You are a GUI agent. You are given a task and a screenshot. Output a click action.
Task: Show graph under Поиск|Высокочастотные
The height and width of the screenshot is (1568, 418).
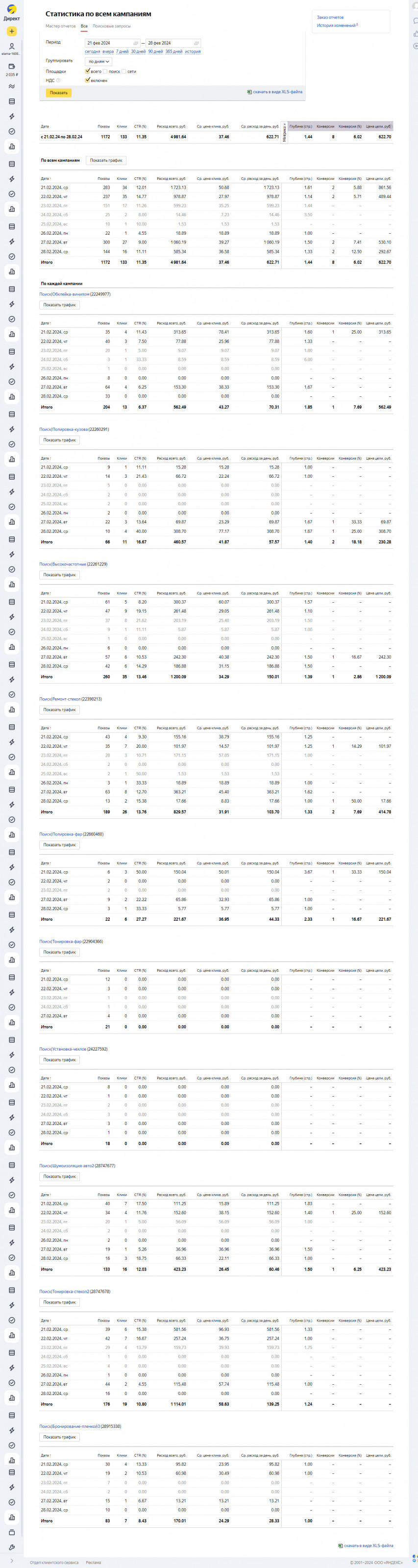pos(60,575)
